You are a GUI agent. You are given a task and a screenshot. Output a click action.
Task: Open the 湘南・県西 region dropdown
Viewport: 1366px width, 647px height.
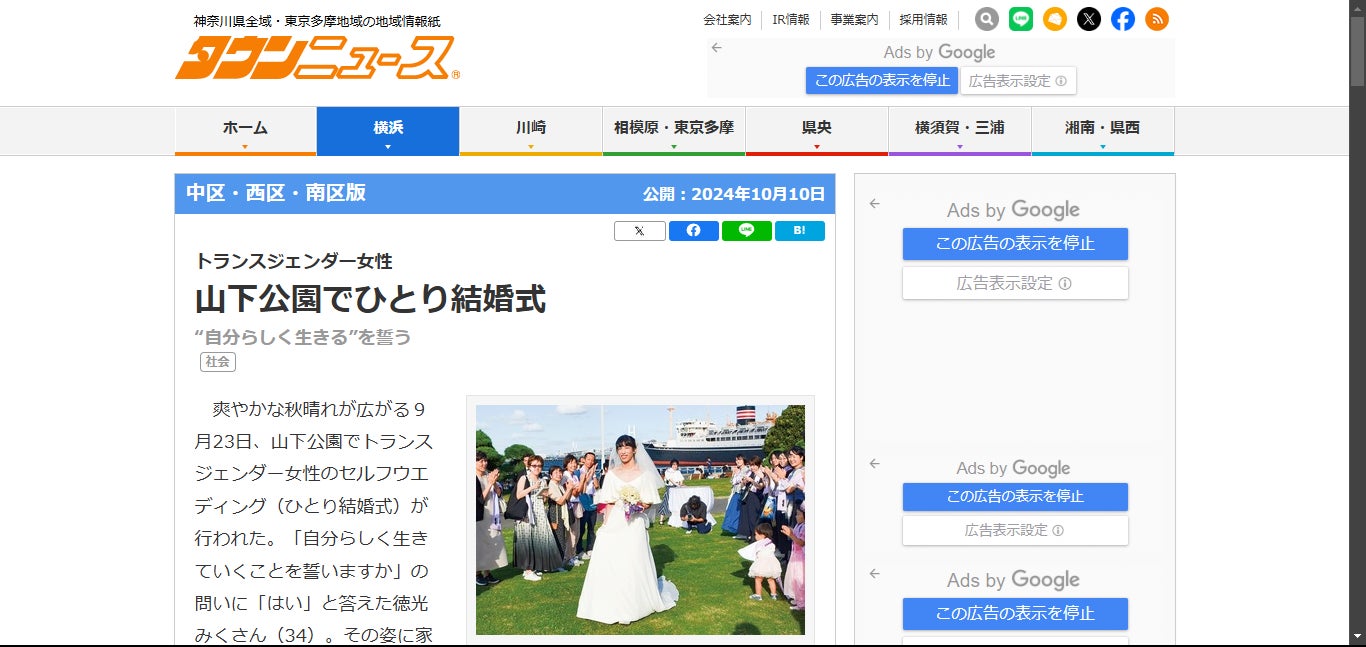coord(1102,130)
